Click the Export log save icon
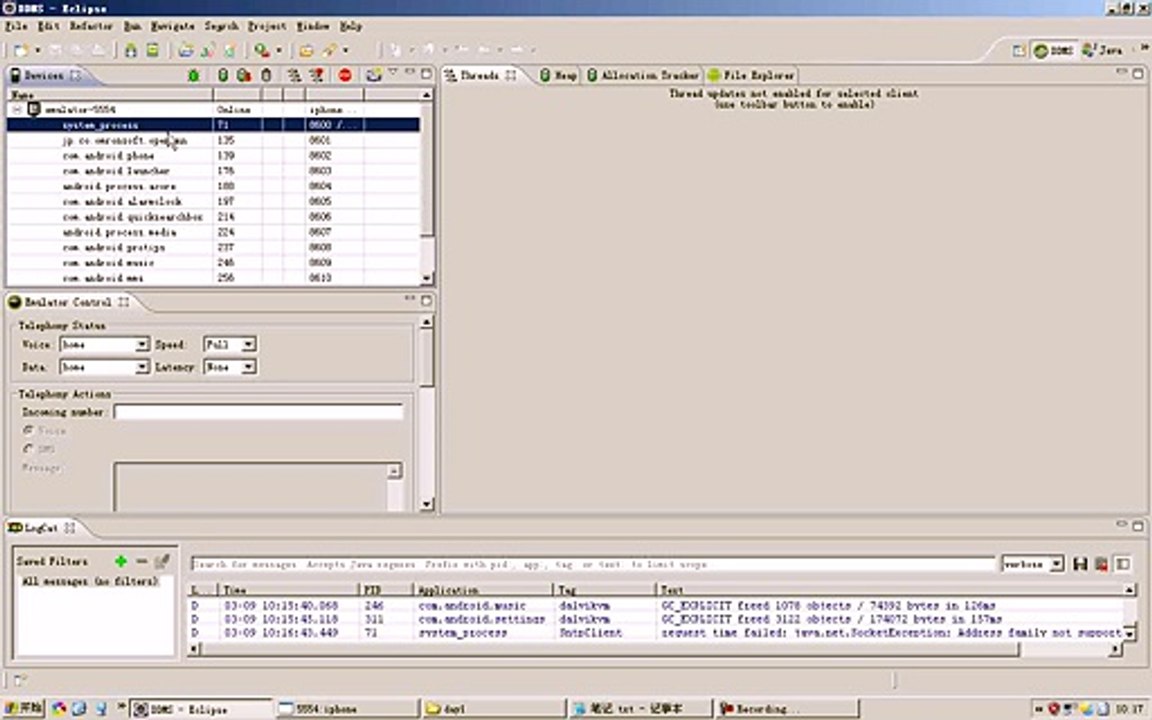 point(1080,564)
